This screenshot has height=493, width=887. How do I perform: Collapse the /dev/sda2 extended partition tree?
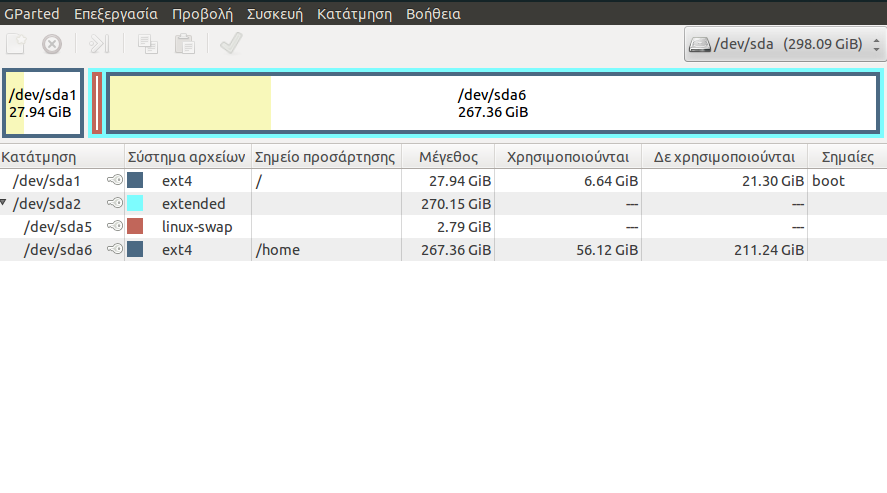(x=4, y=204)
